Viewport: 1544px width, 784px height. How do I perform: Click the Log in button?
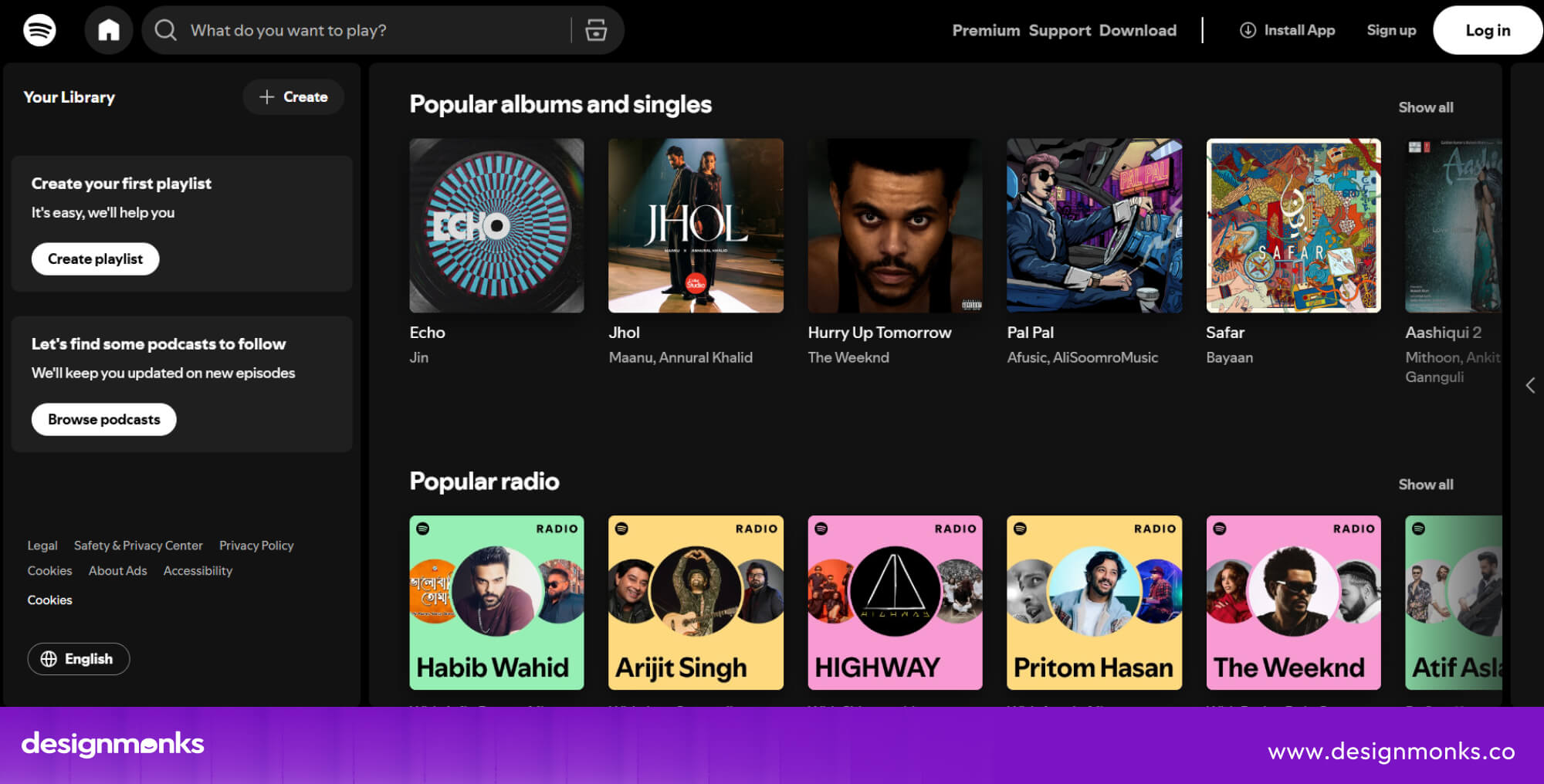(x=1488, y=30)
